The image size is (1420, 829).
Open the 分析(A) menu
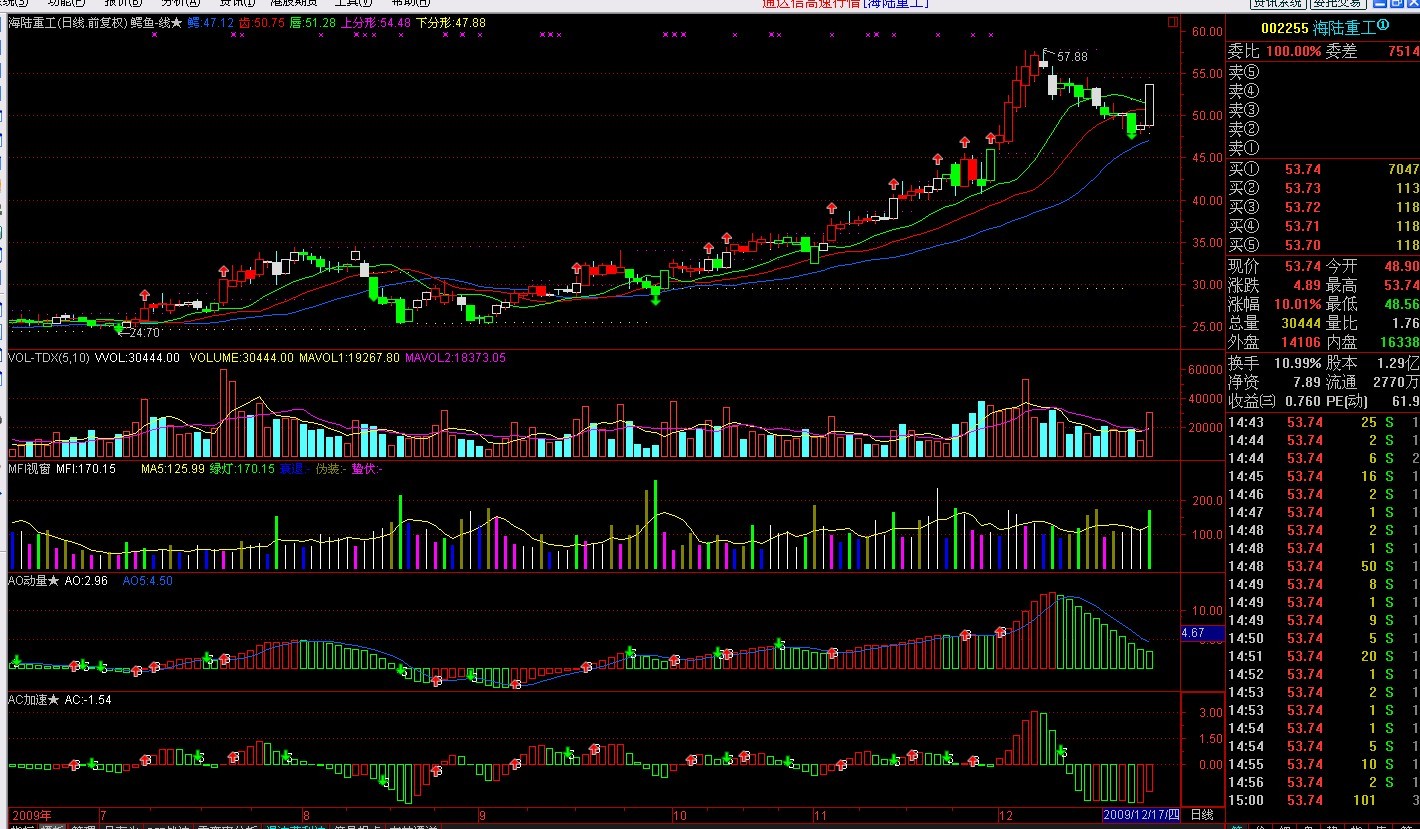180,3
